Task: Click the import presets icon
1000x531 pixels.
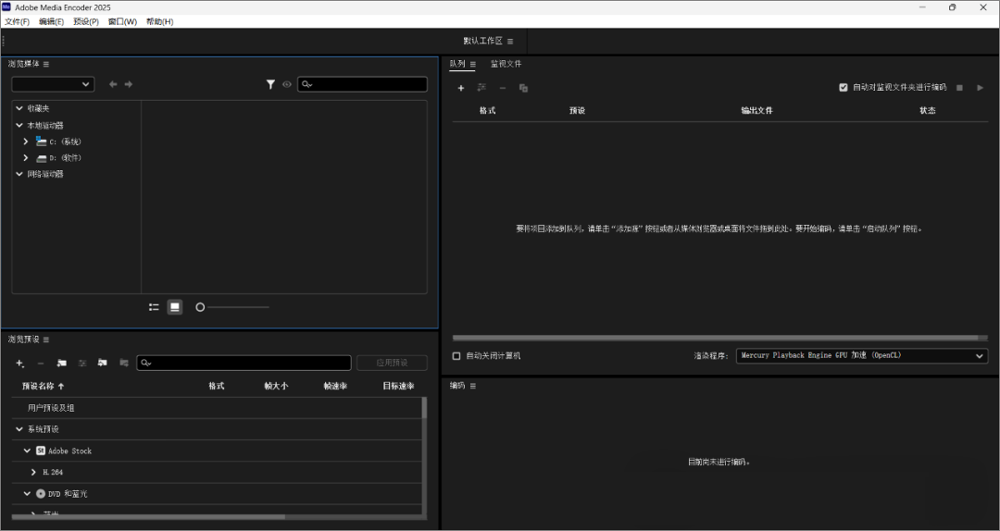Action: 102,363
